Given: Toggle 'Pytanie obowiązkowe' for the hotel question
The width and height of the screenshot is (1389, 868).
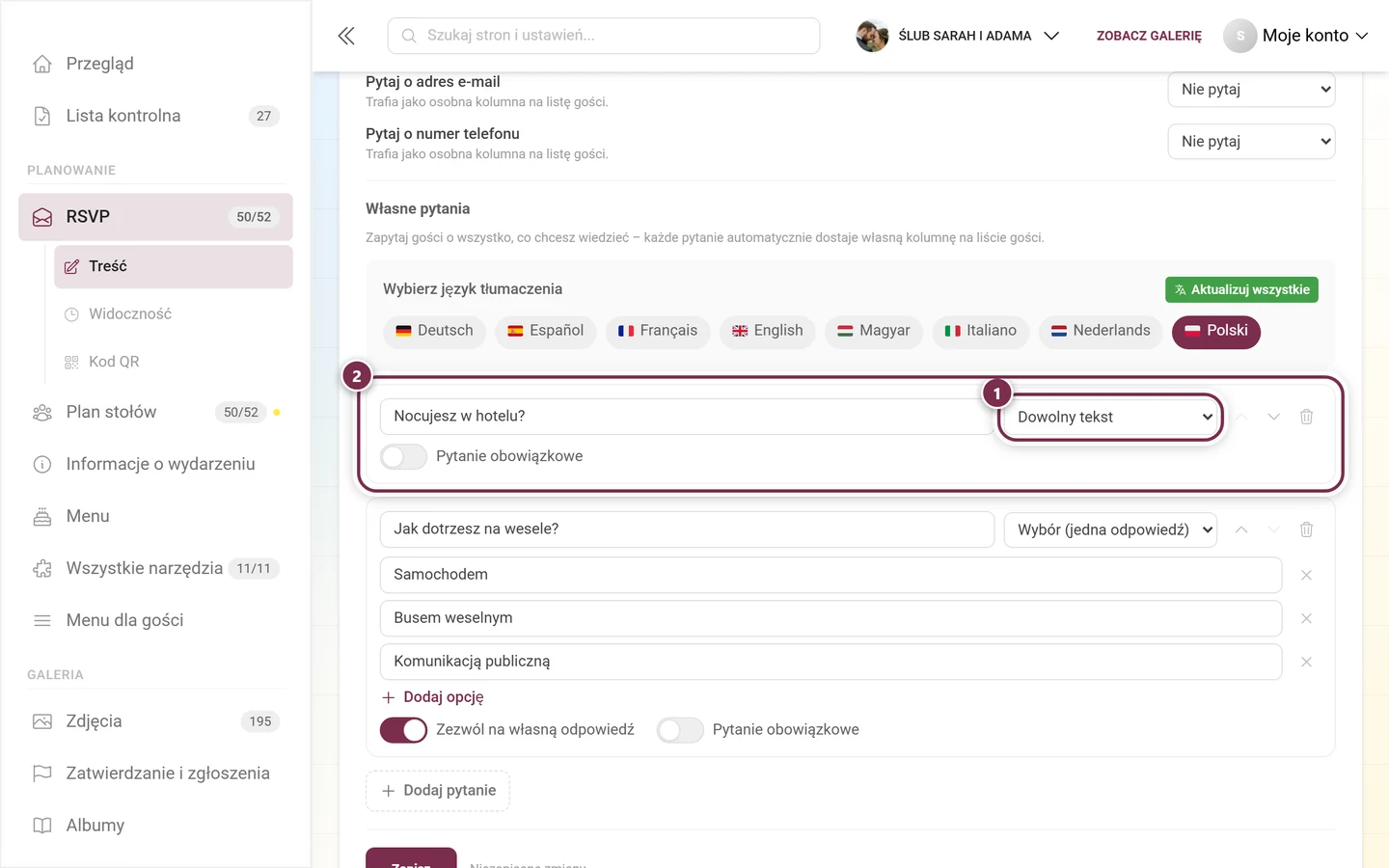Looking at the screenshot, I should [x=403, y=456].
